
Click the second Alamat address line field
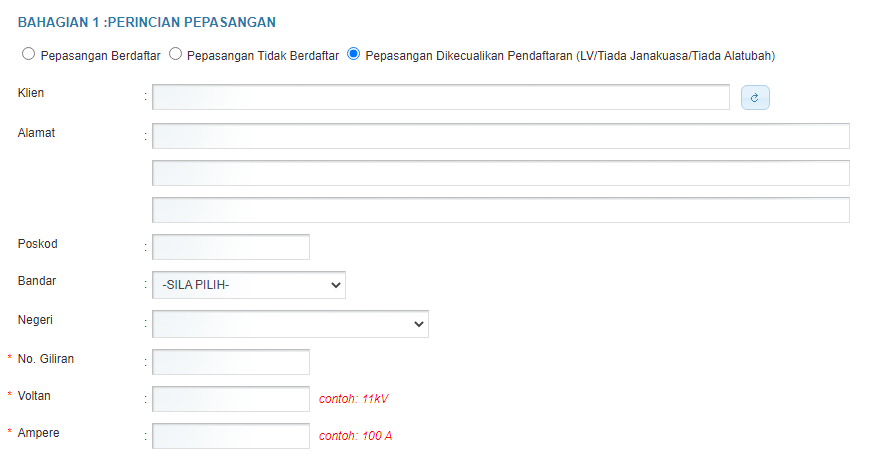pyautogui.click(x=501, y=173)
